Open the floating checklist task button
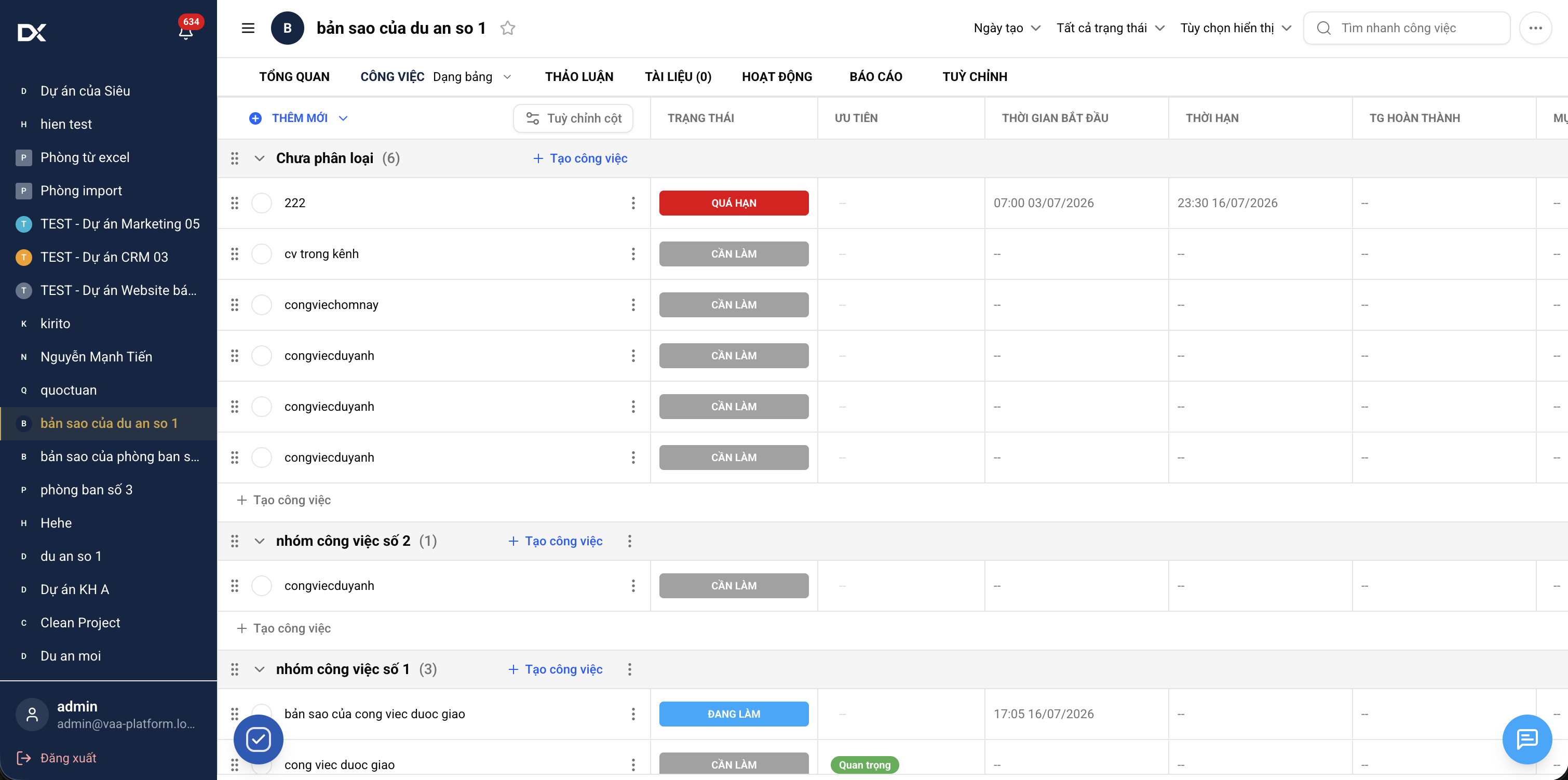 258,738
